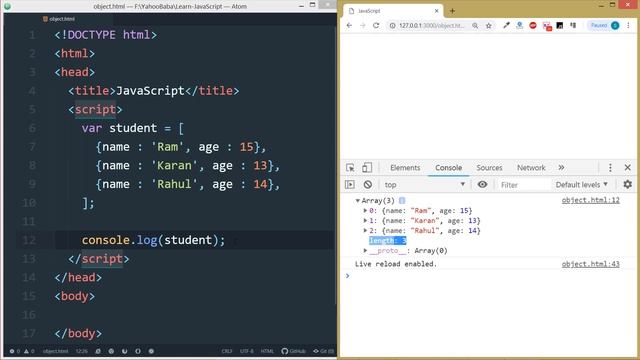
Task: Switch to the Elements tab
Action: pyautogui.click(x=405, y=168)
